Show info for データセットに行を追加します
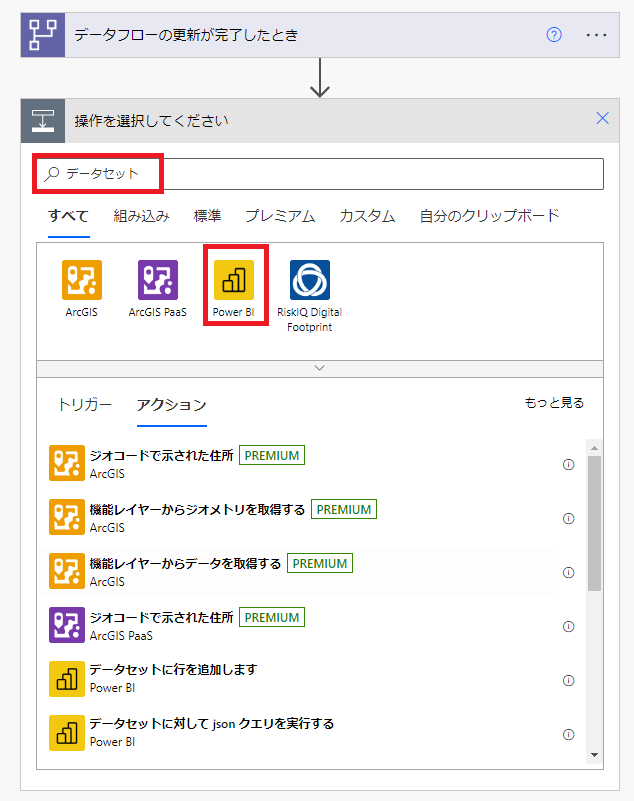 pos(569,681)
